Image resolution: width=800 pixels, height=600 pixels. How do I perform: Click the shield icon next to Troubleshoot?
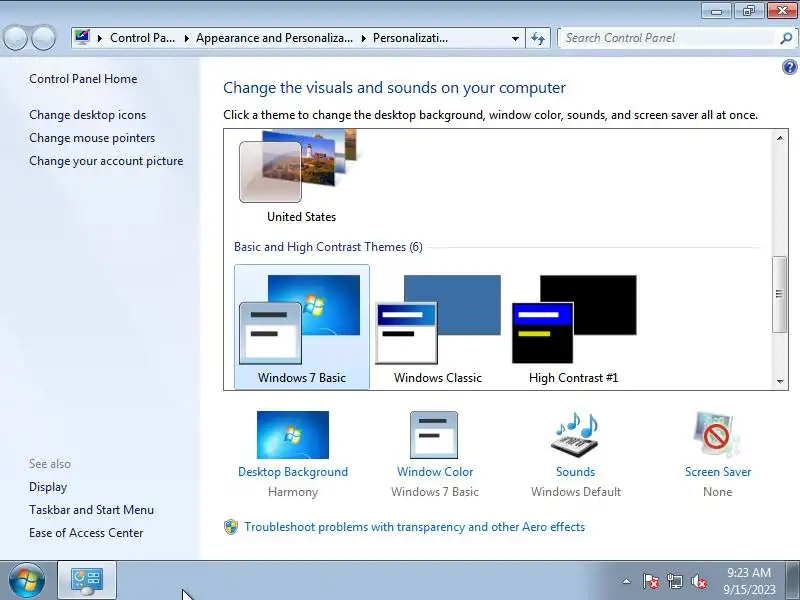click(x=231, y=527)
